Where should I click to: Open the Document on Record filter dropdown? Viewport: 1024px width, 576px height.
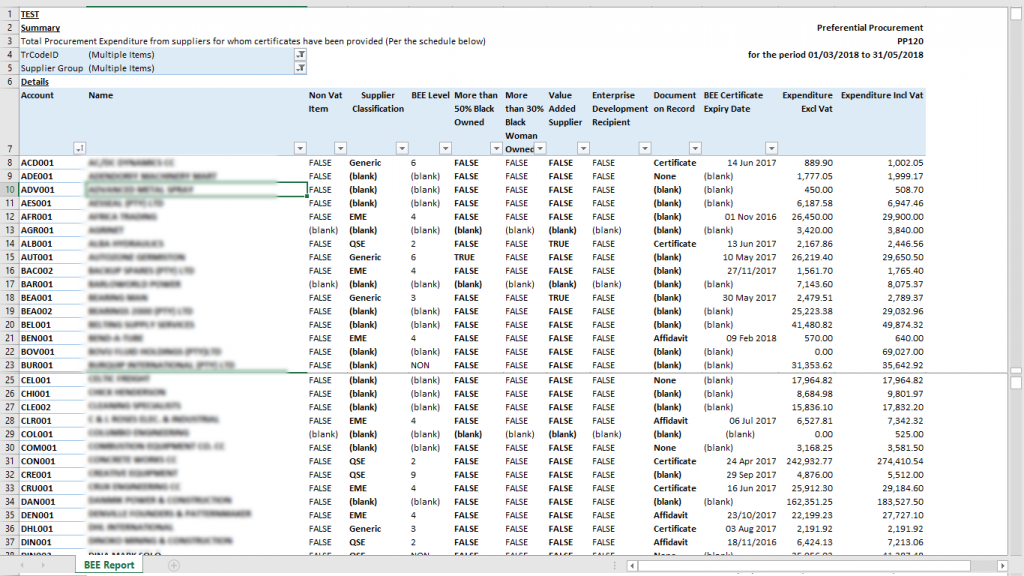(695, 148)
